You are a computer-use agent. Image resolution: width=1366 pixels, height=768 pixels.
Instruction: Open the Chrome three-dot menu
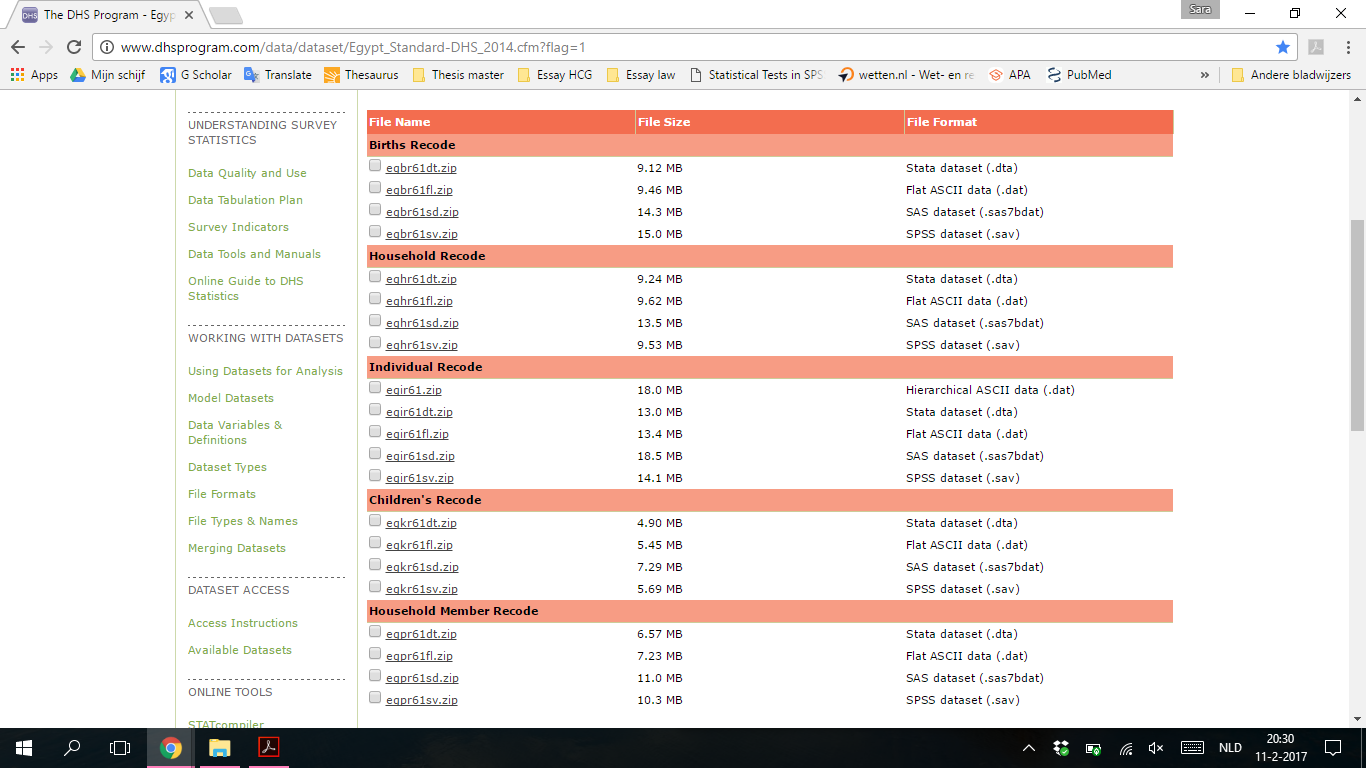click(1345, 47)
